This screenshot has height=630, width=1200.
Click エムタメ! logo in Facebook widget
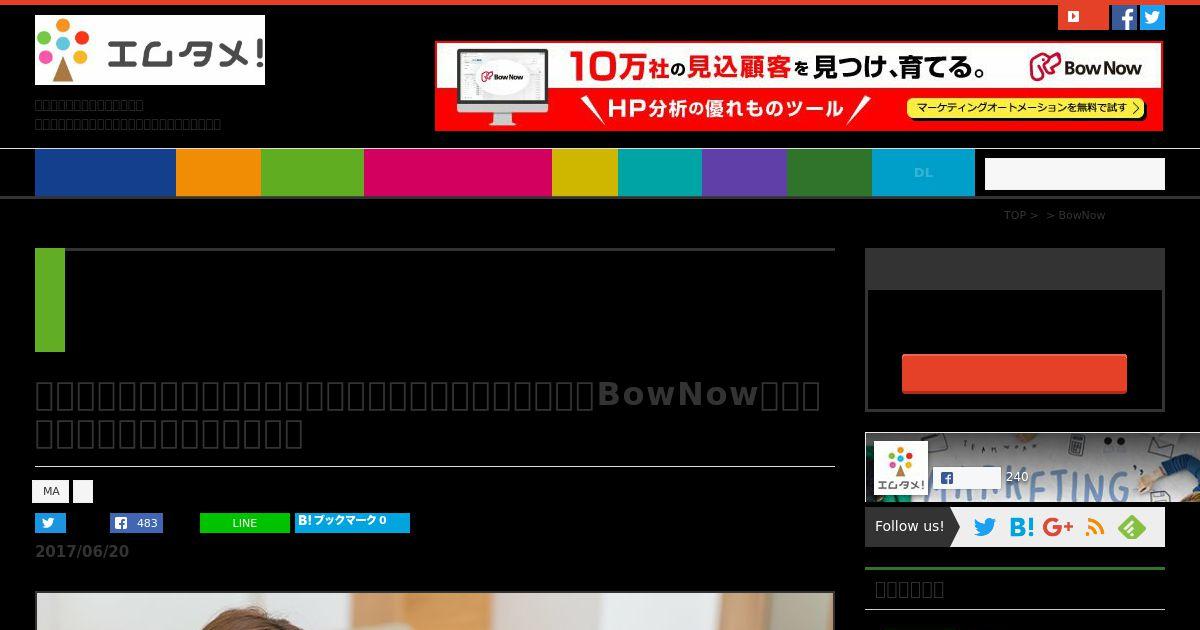[900, 468]
